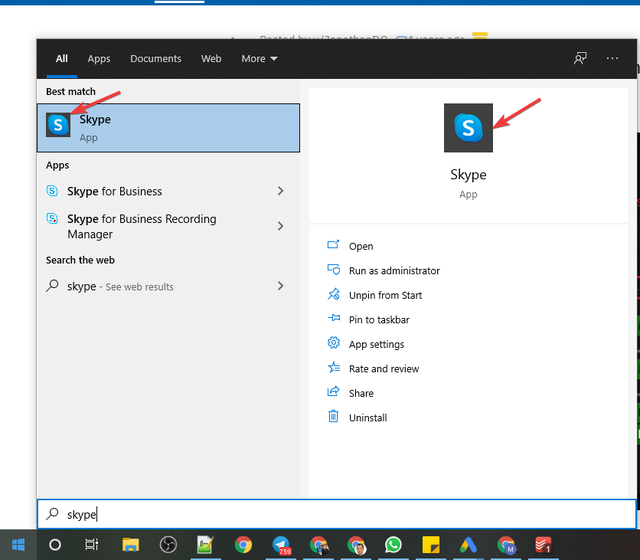Click the Cortana circle taskbar icon
This screenshot has height=560, width=640.
click(55, 544)
